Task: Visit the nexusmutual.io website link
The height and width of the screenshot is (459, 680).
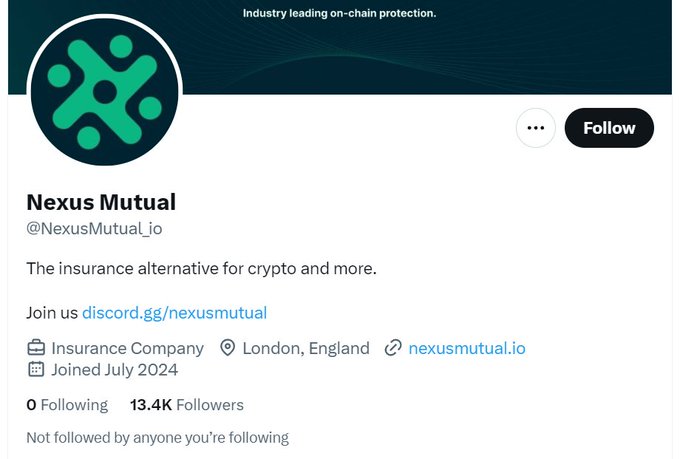Action: click(467, 348)
